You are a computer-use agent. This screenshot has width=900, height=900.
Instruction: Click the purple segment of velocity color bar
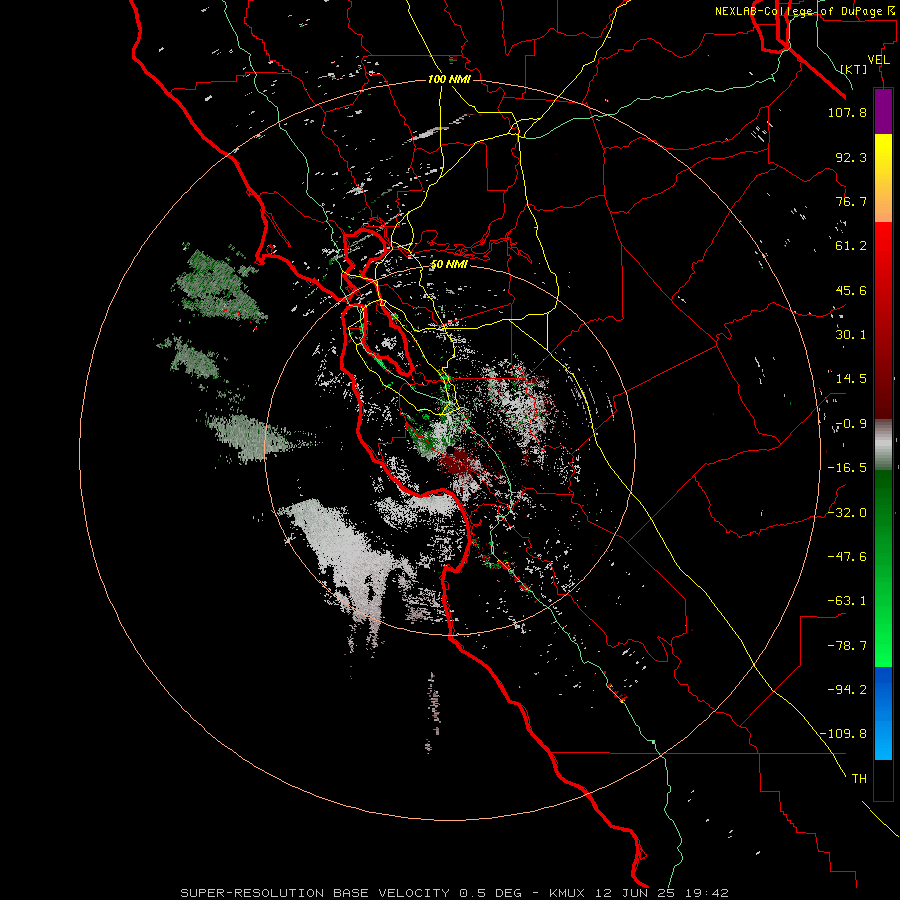(883, 111)
